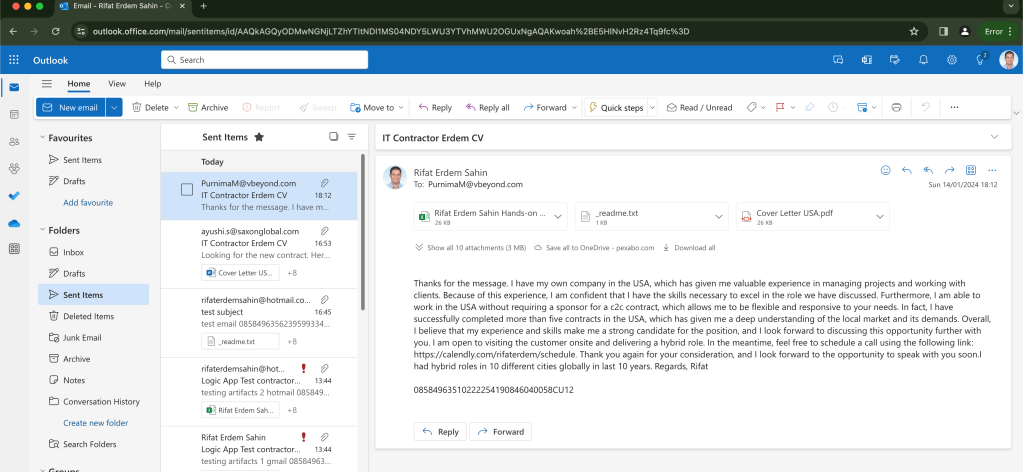This screenshot has height=472, width=1023.
Task: Pin the message using the pin icon
Action: coord(810,108)
